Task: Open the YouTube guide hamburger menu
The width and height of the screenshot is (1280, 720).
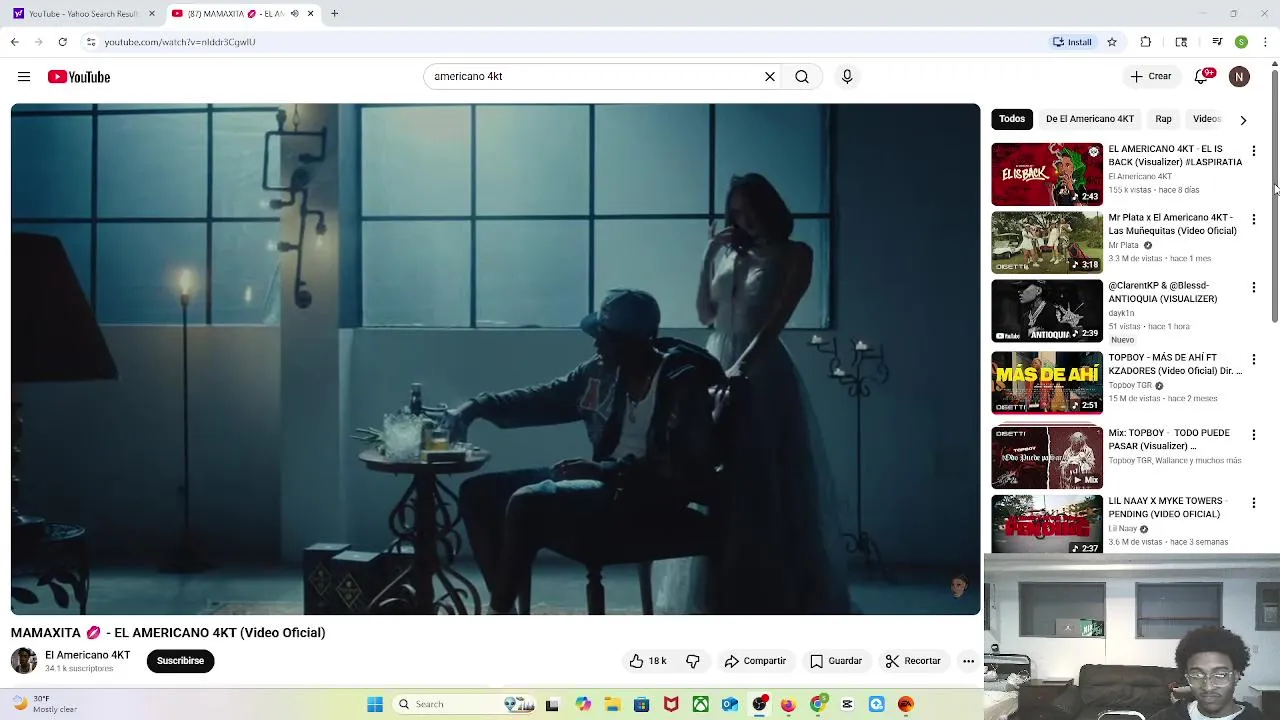Action: point(24,77)
